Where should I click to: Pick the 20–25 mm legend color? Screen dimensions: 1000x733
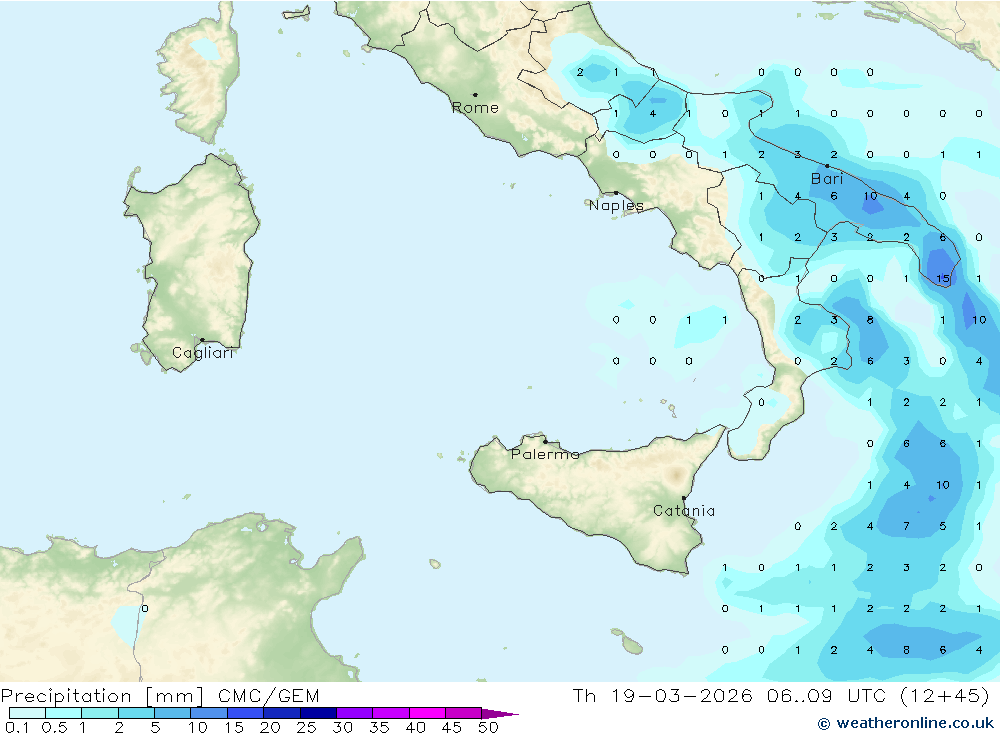(x=281, y=713)
